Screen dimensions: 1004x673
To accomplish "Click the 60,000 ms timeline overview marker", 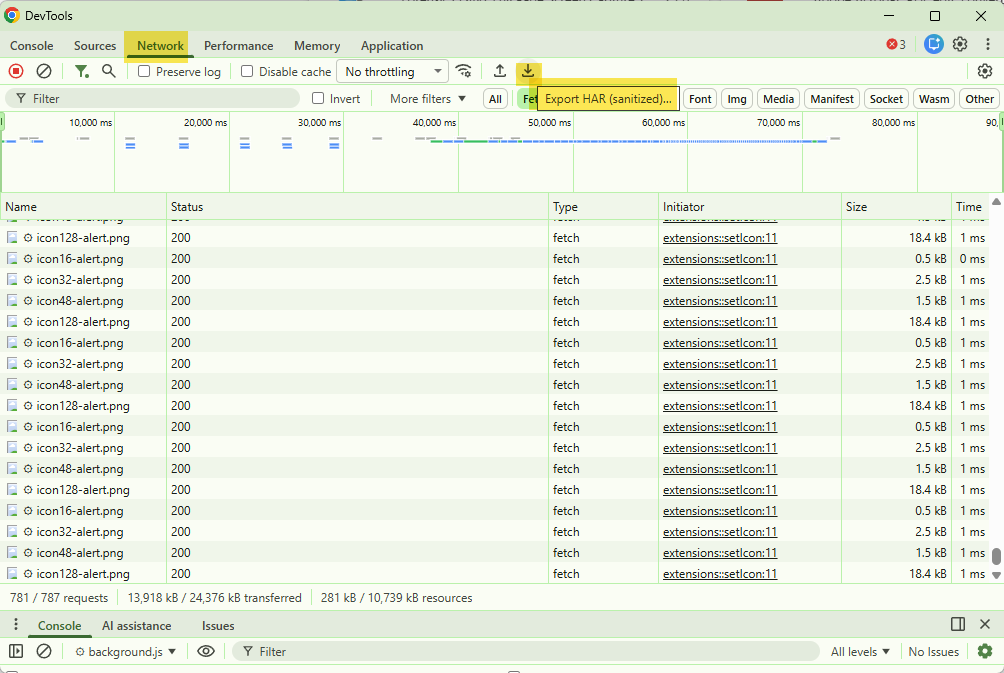I will [x=663, y=122].
